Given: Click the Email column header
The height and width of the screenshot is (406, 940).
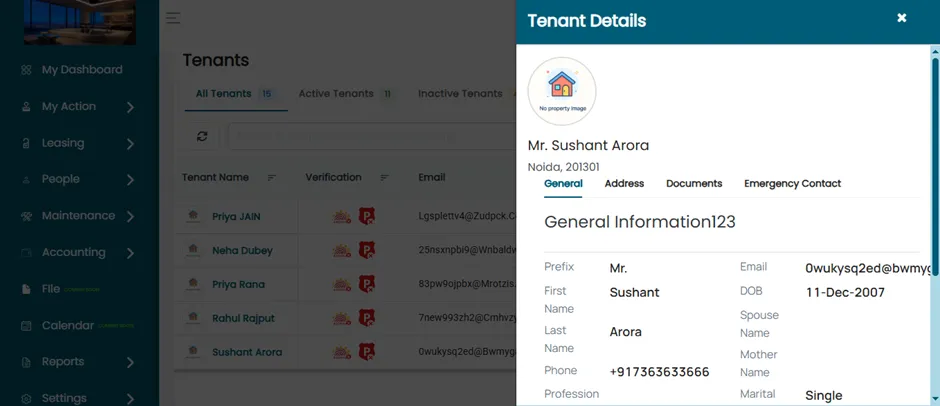Looking at the screenshot, I should click(432, 178).
